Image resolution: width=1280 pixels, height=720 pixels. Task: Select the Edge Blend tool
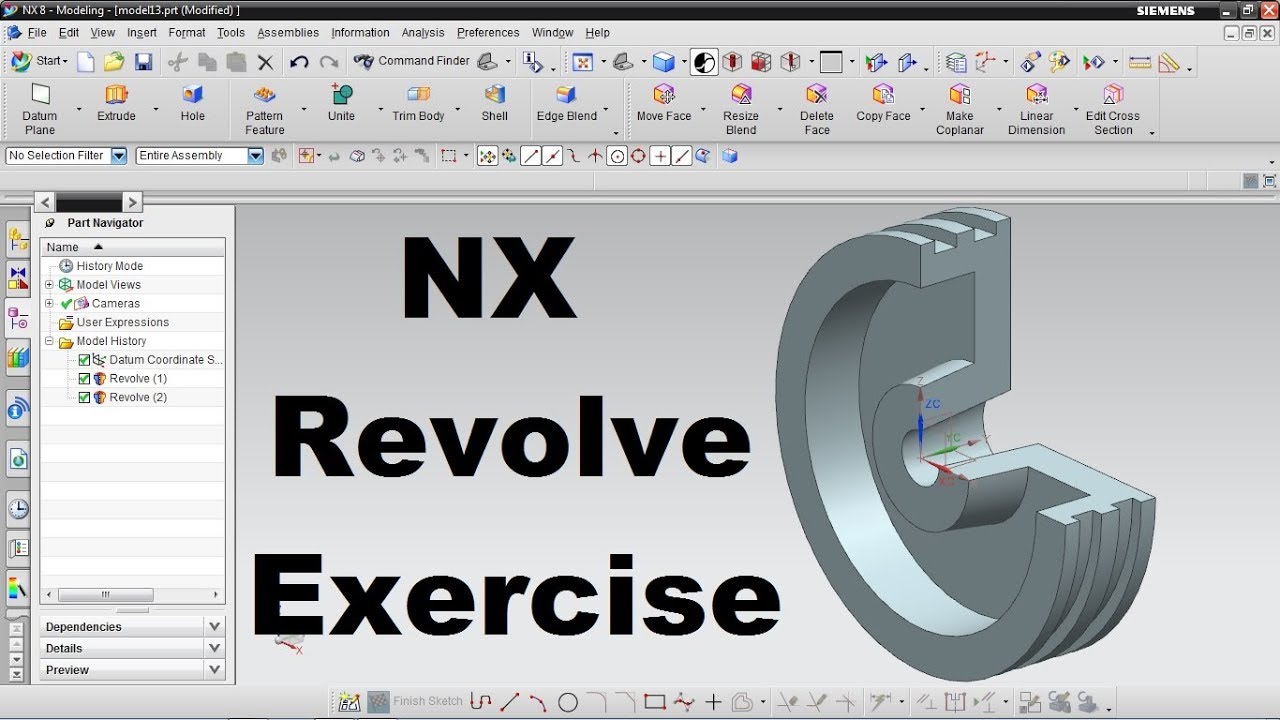[567, 103]
